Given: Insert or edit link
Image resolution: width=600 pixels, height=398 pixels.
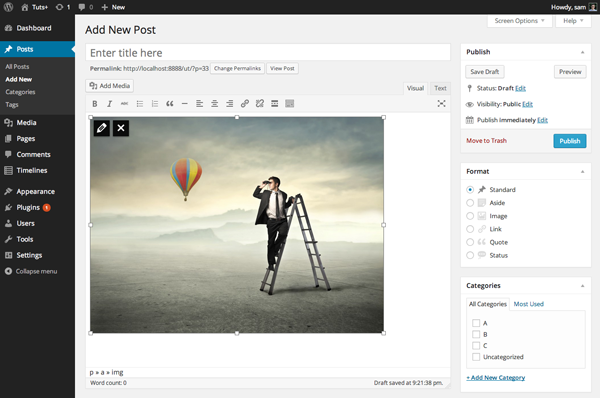Looking at the screenshot, I should [x=245, y=104].
